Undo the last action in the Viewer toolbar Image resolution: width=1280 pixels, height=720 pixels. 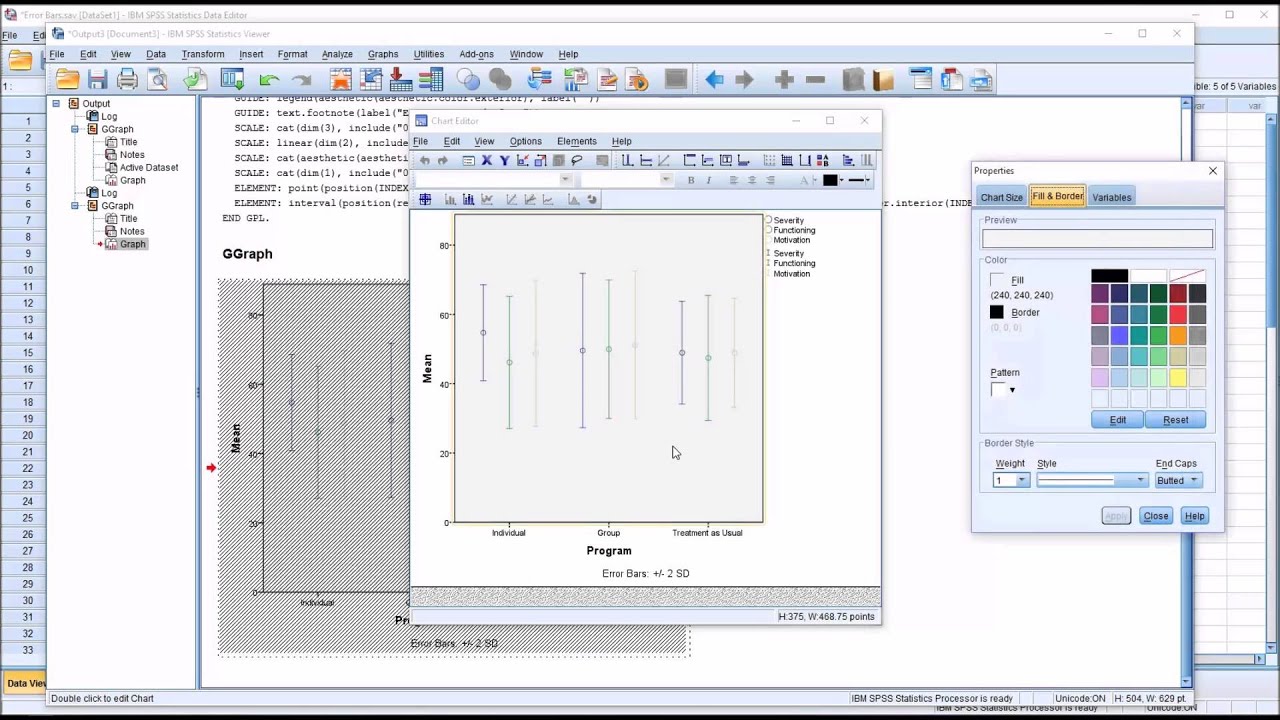tap(269, 80)
